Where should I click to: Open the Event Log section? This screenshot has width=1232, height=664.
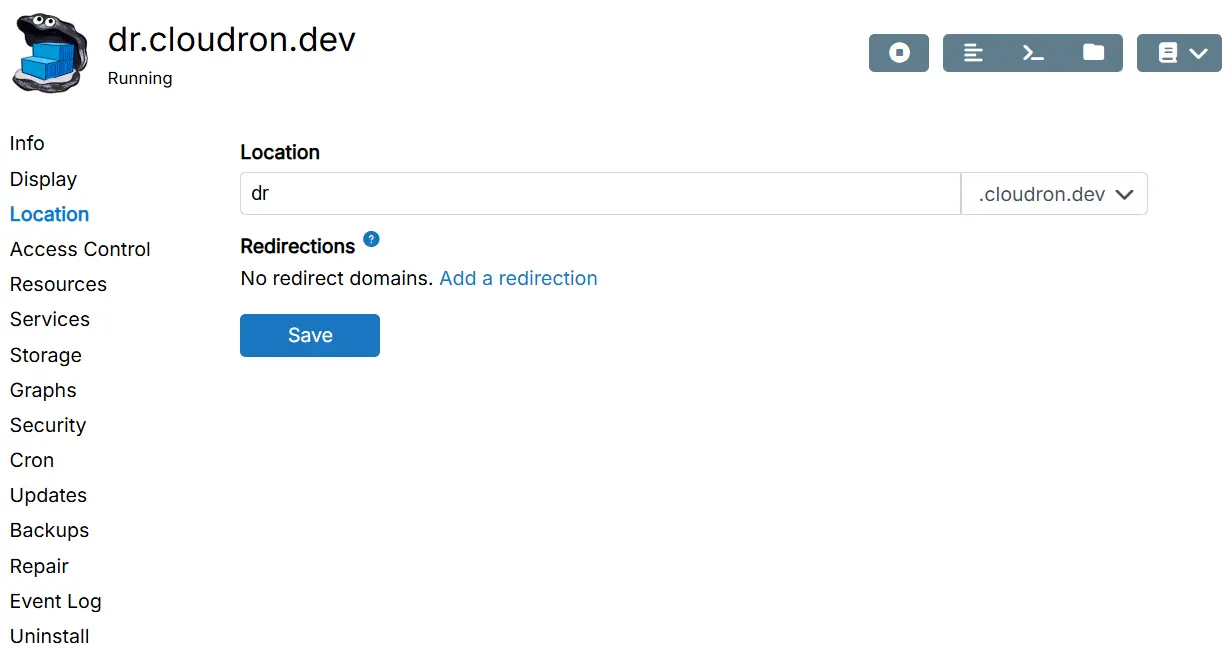point(56,601)
